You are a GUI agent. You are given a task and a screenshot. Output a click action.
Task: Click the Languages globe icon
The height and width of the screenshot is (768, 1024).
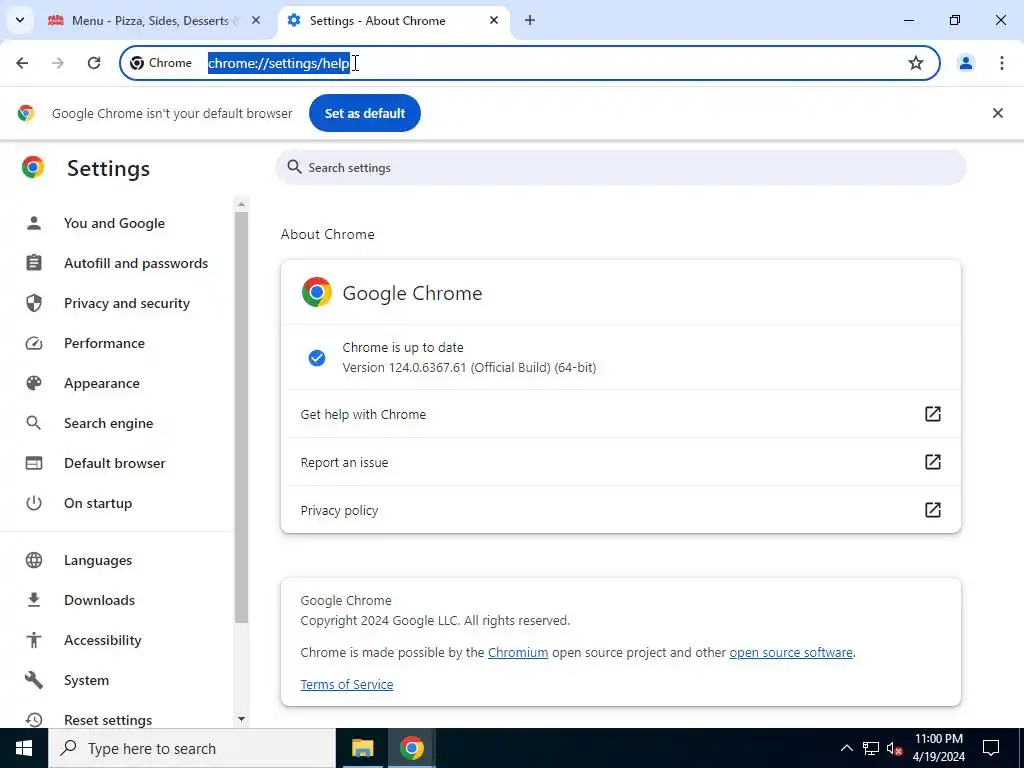(33, 560)
